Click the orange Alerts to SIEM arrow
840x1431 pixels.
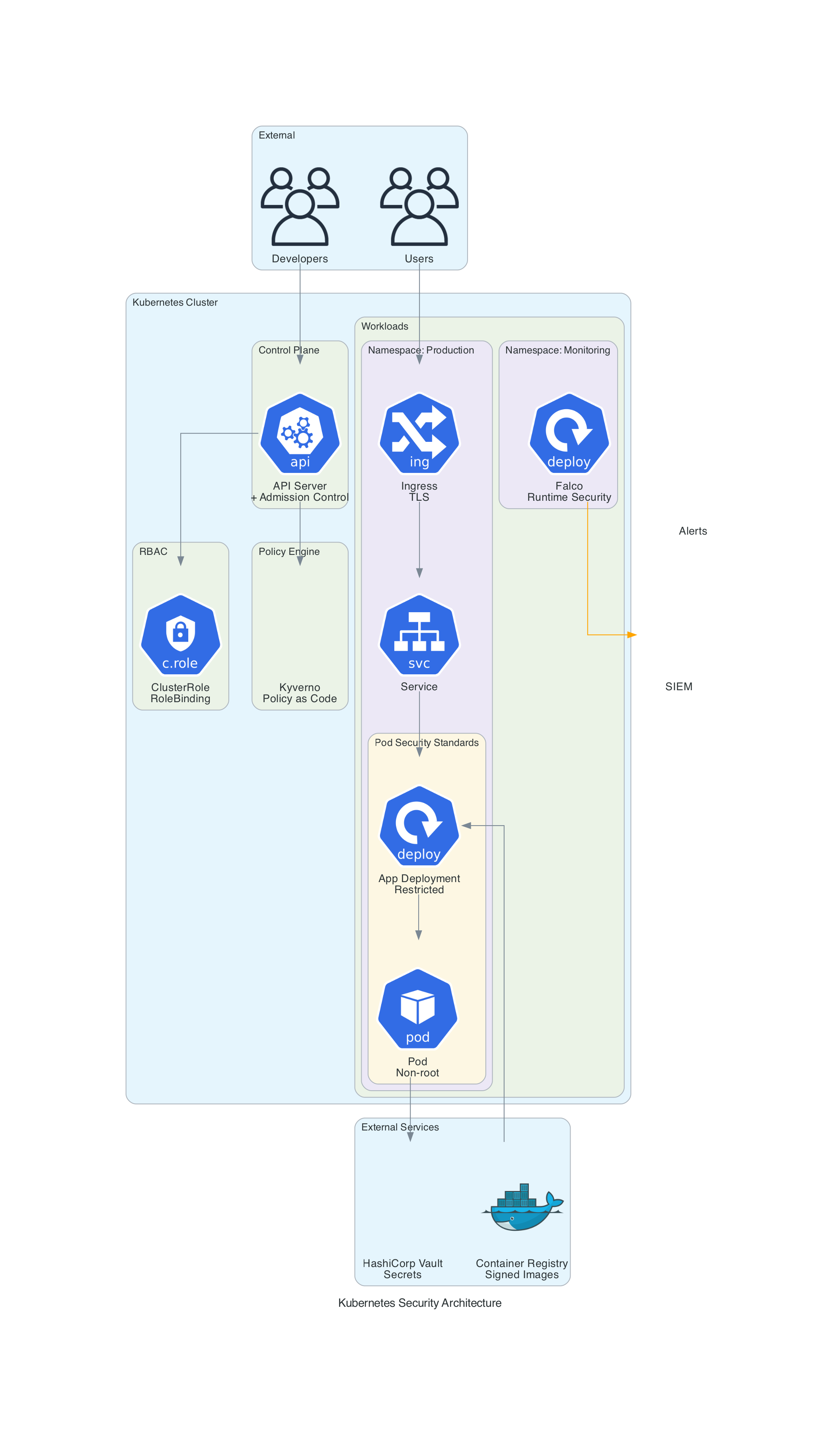click(x=610, y=635)
